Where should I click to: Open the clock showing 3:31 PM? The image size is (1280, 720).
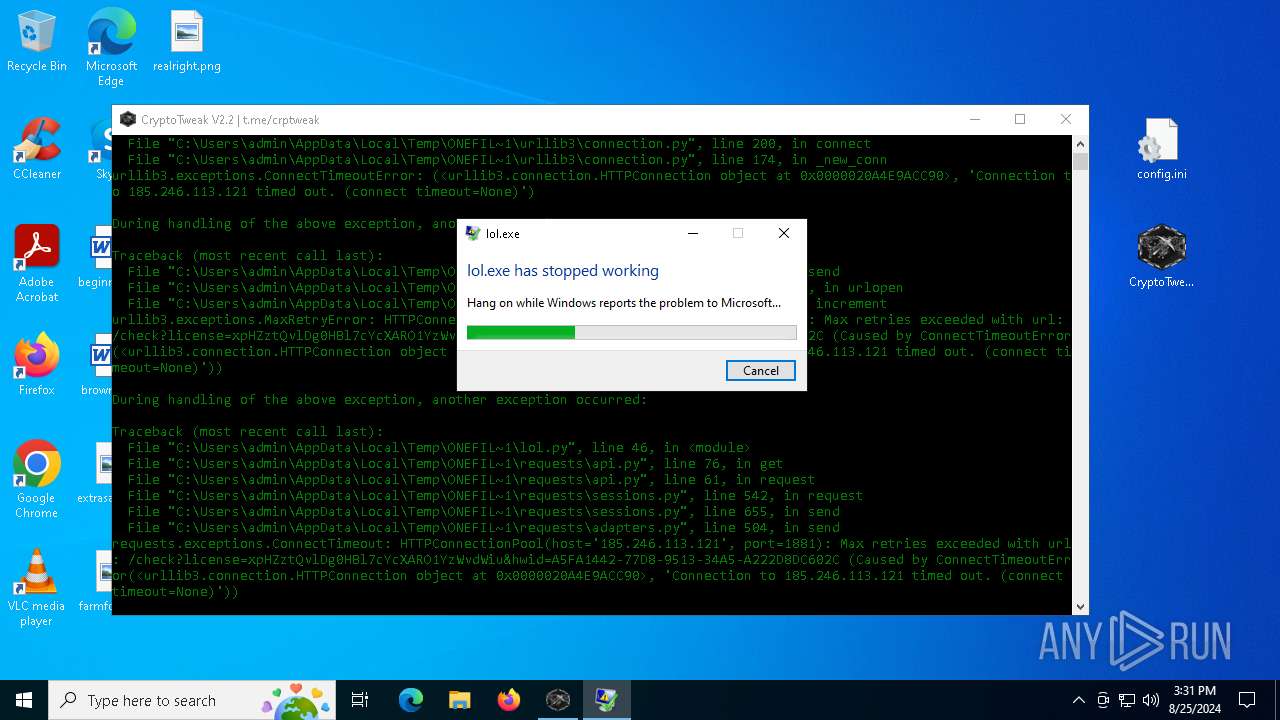[1194, 700]
